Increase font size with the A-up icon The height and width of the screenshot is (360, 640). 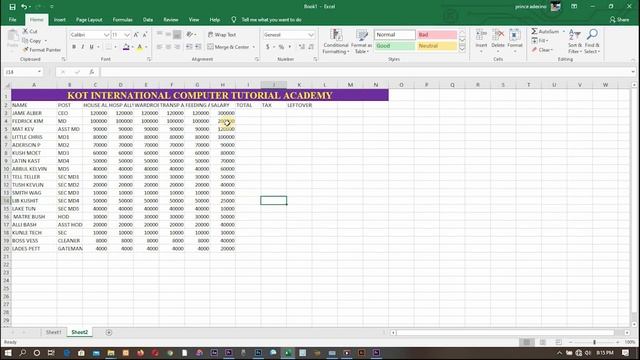coord(136,35)
